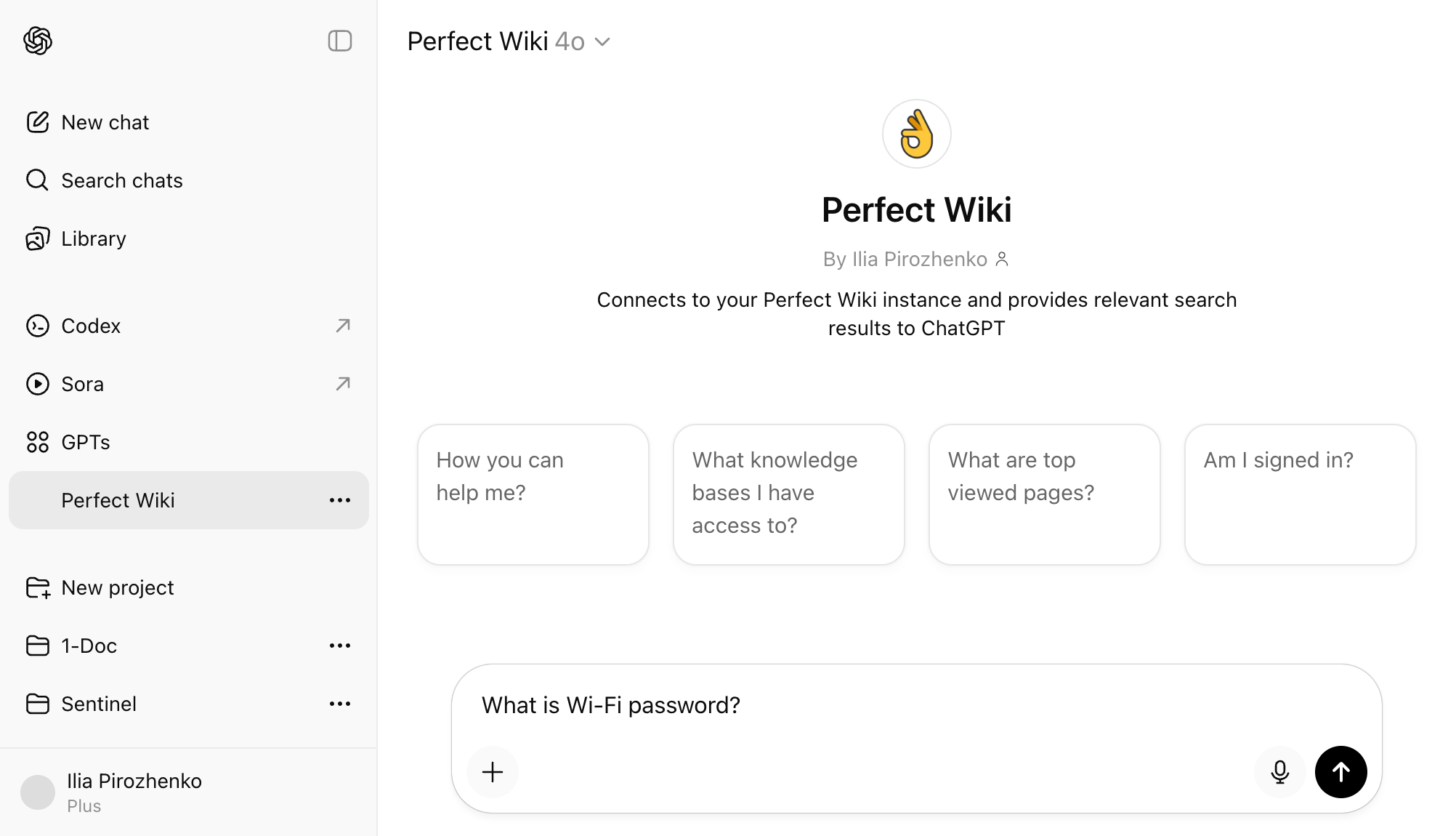Collapse the sidebar using the panel icon
The image size is (1456, 836).
pyautogui.click(x=339, y=41)
